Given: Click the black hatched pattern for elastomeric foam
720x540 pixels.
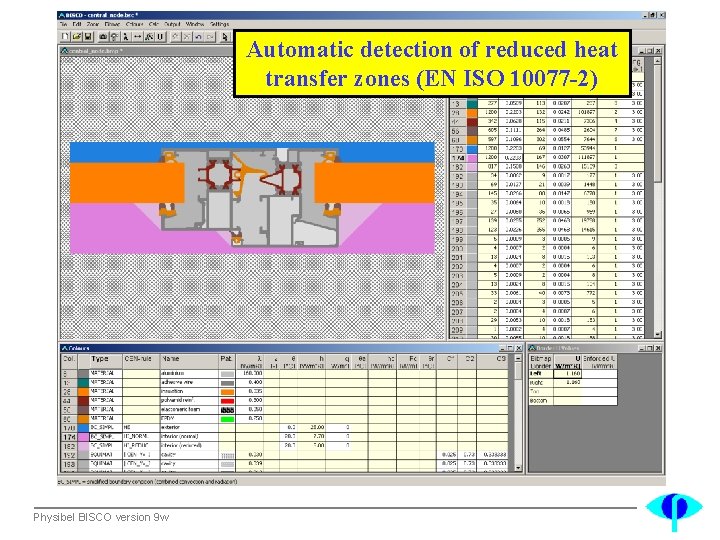Looking at the screenshot, I should [x=227, y=410].
